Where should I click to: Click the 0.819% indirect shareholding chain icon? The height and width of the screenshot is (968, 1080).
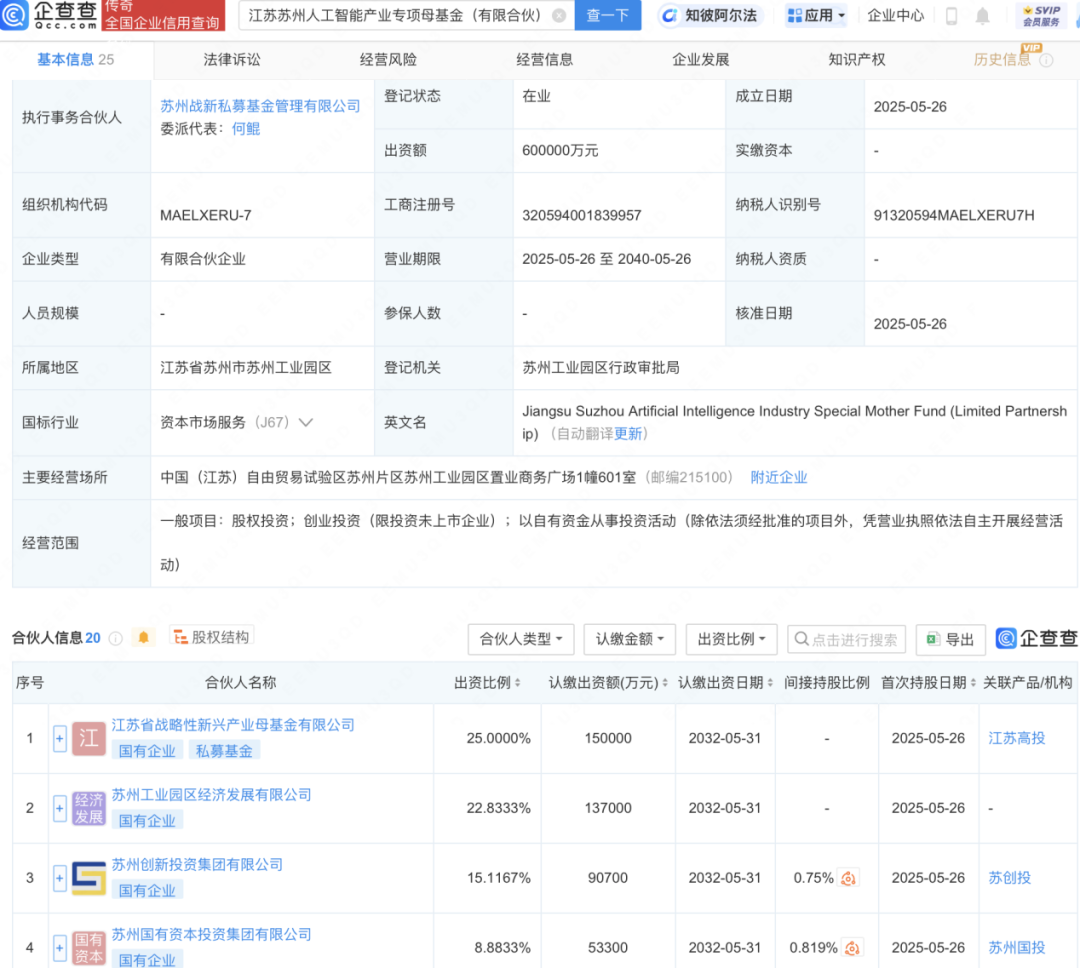tap(853, 948)
